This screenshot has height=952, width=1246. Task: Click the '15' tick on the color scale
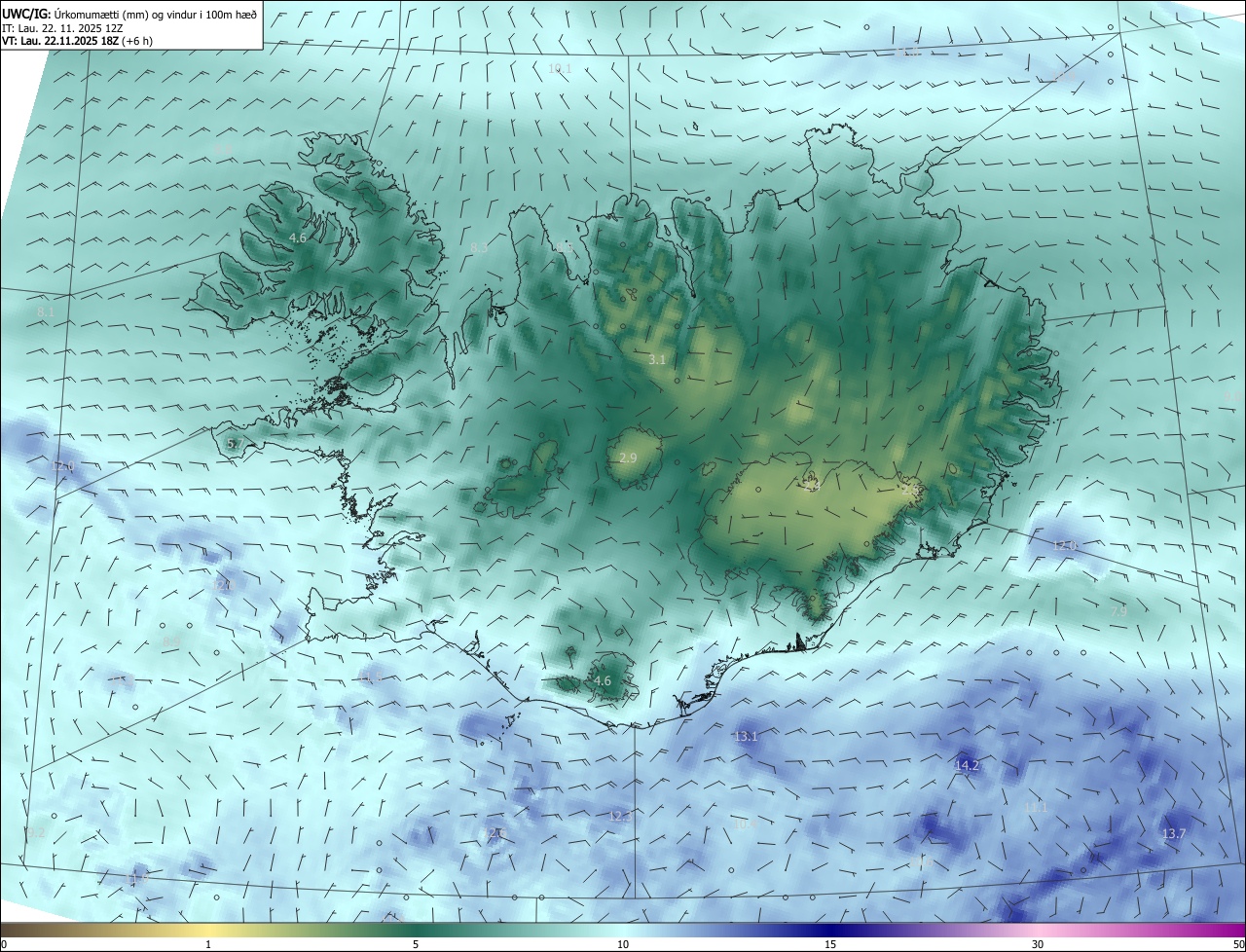(830, 944)
